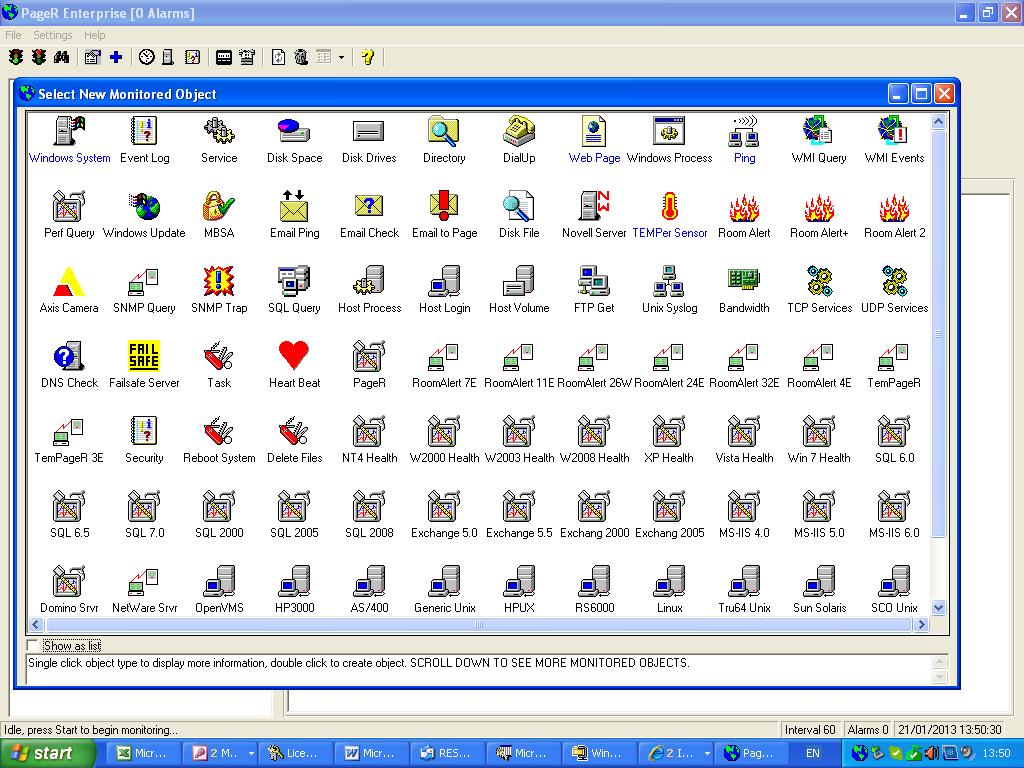Choose the FTP Get icon

point(594,281)
